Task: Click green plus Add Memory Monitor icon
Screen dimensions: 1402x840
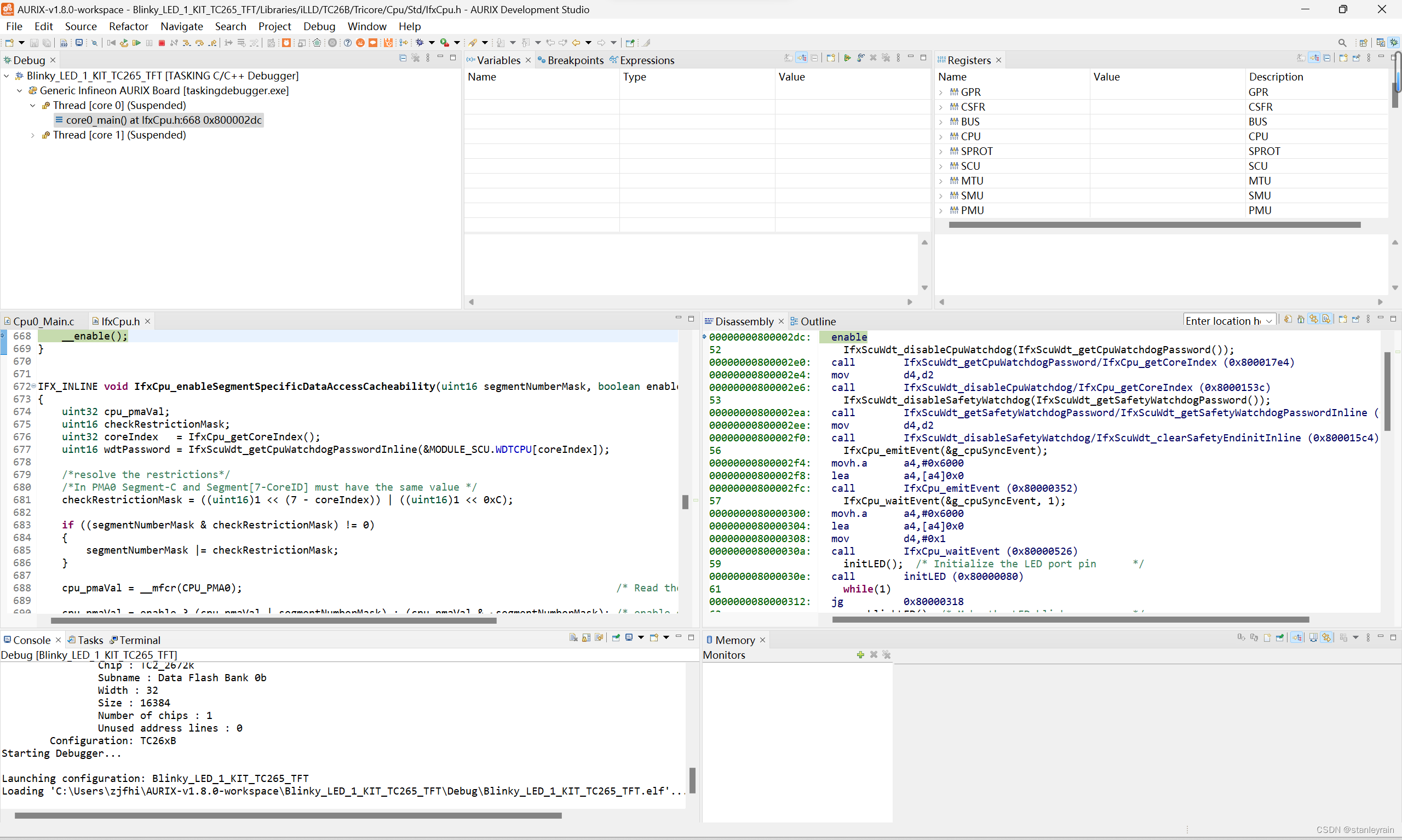Action: pos(860,655)
